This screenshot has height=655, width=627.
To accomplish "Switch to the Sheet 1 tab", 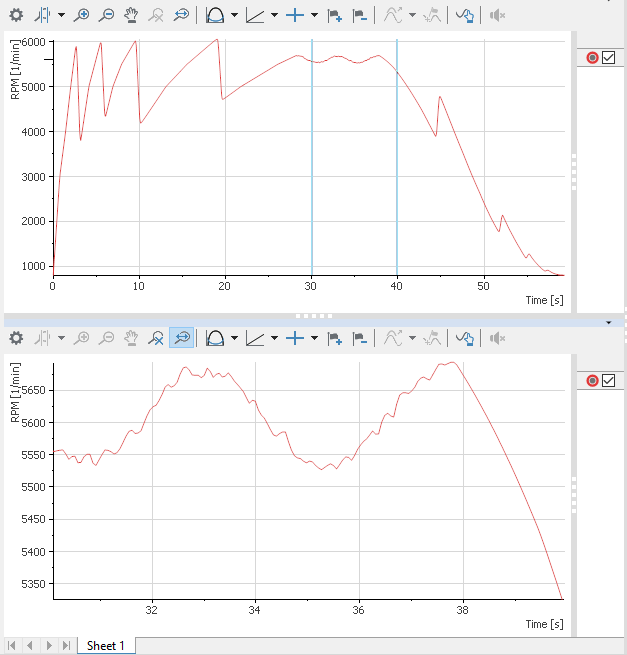I will pyautogui.click(x=106, y=645).
